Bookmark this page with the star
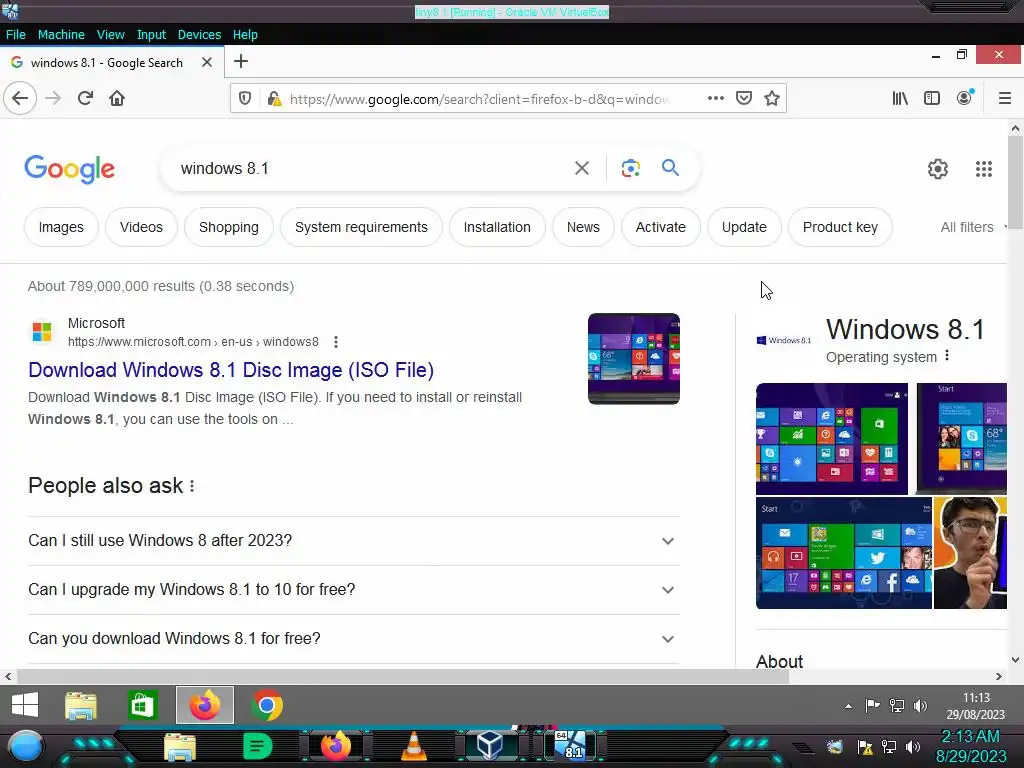The image size is (1024, 768). (772, 98)
